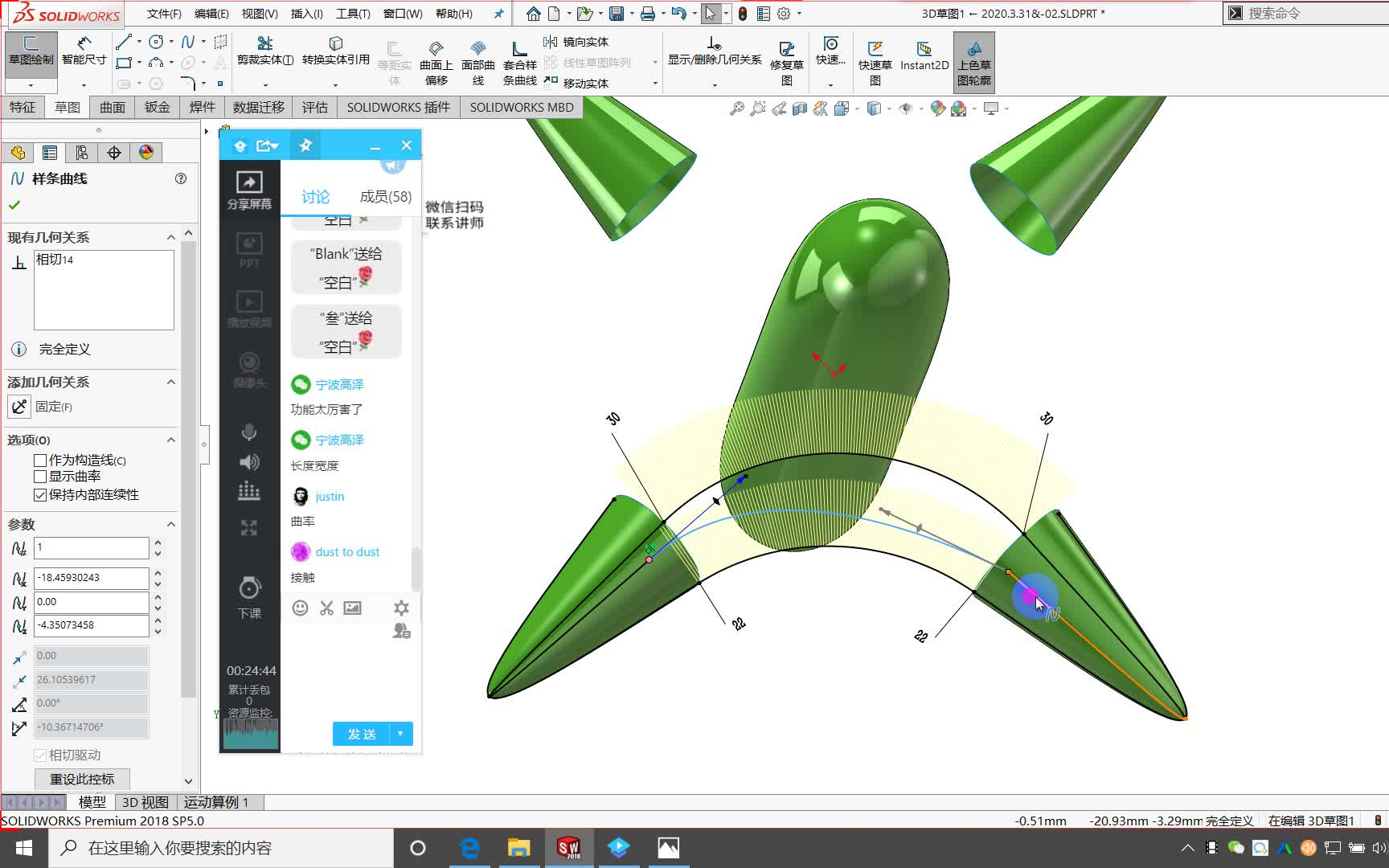Increase the spline weight with the up stepper
1389x868 pixels.
pos(158,543)
